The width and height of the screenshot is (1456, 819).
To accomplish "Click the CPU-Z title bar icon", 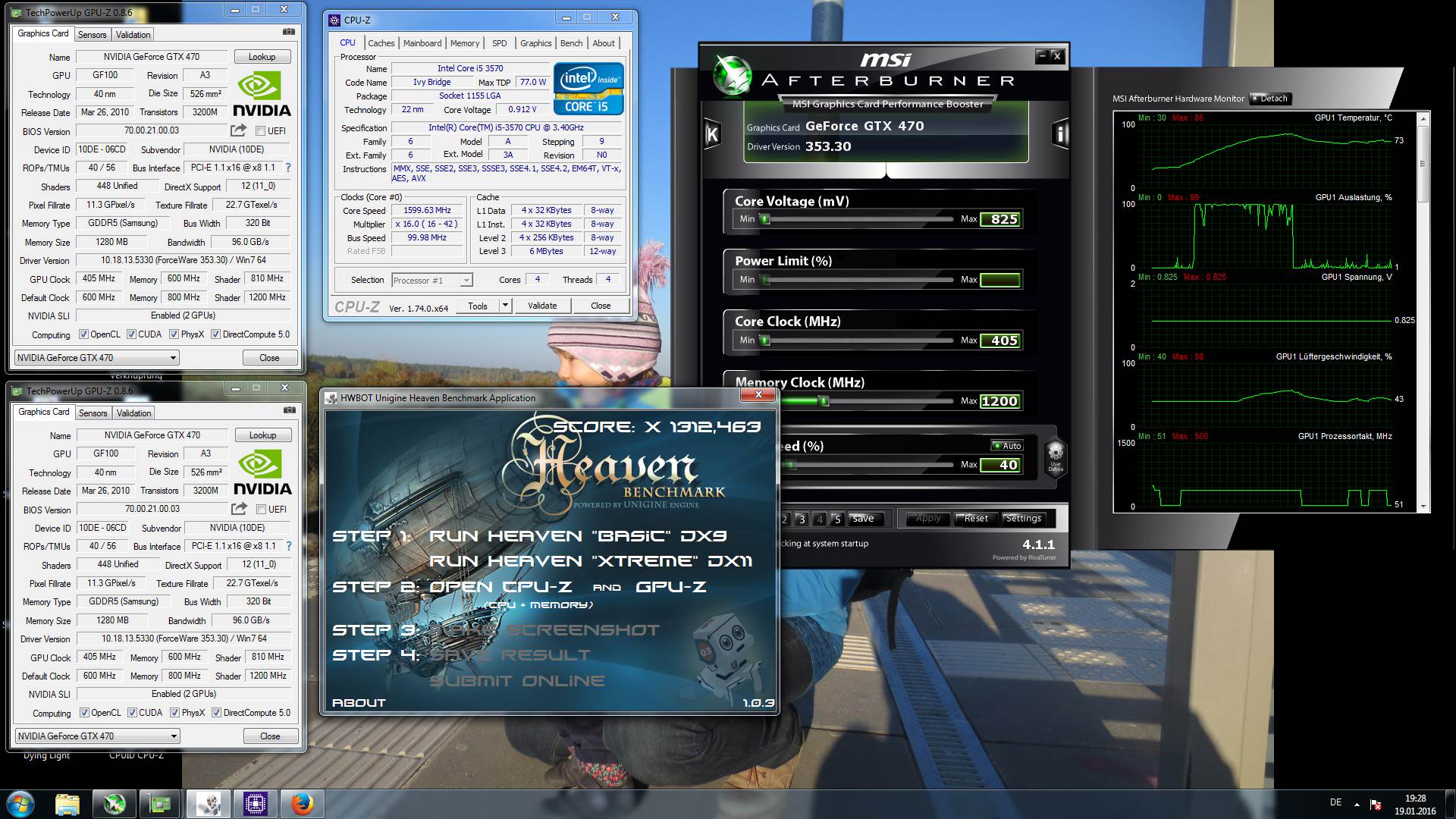I will 335,20.
